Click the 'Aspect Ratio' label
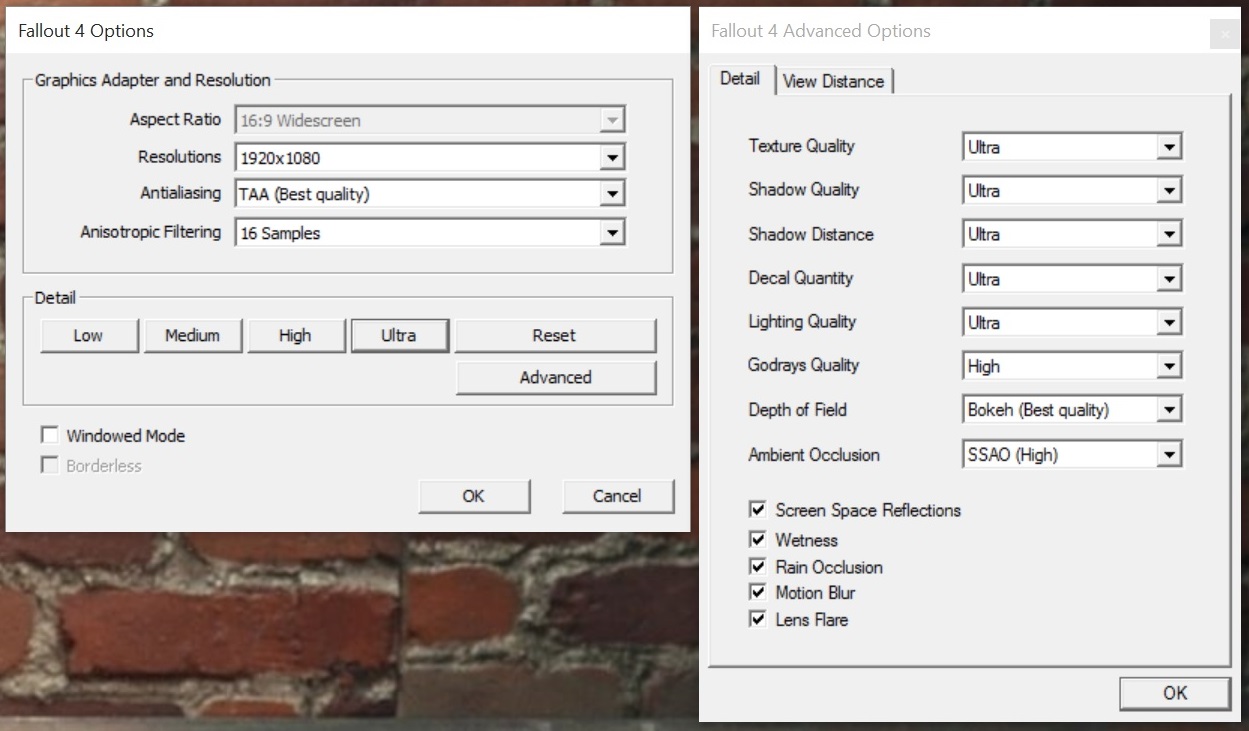Screen dimensions: 1249x731 [175, 119]
